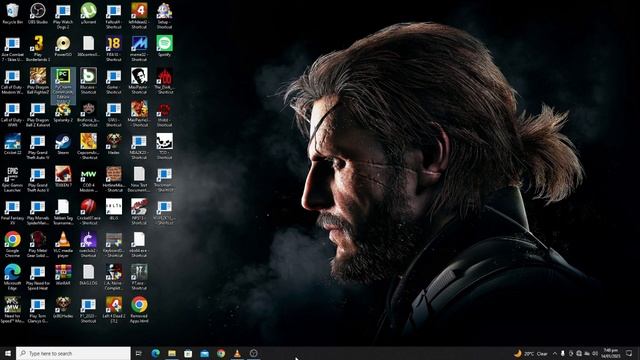Image resolution: width=640 pixels, height=360 pixels.
Task: Select the Play Metal Gear Solid icon
Action: tap(38, 244)
